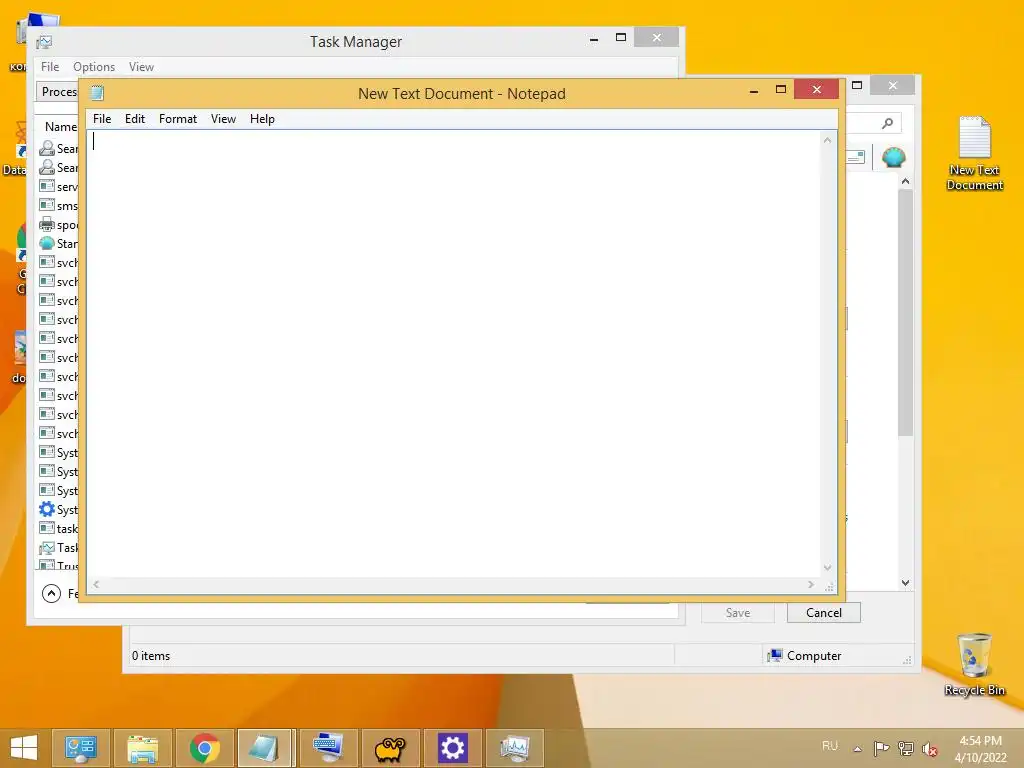Click the muted volume tray icon

[929, 748]
